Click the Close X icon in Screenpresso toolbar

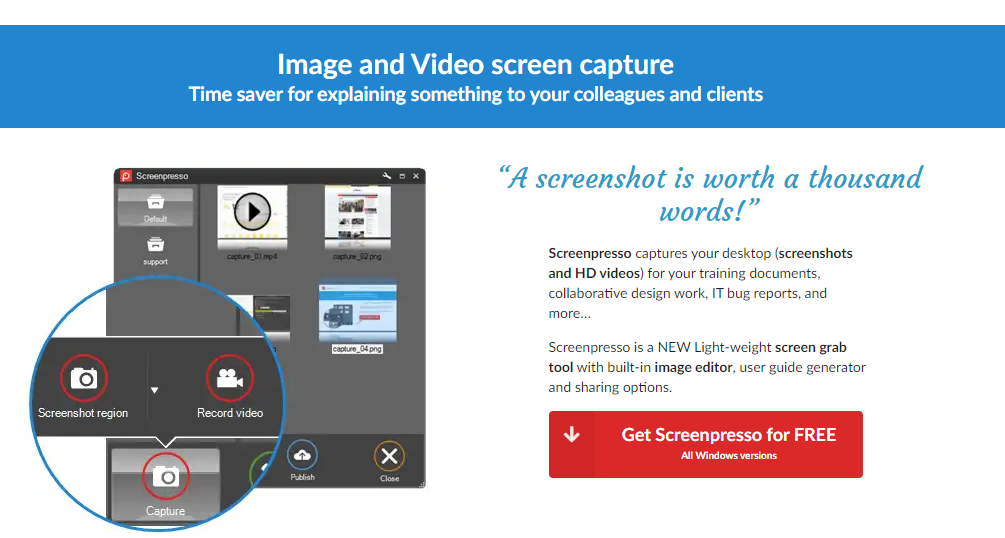[x=389, y=456]
